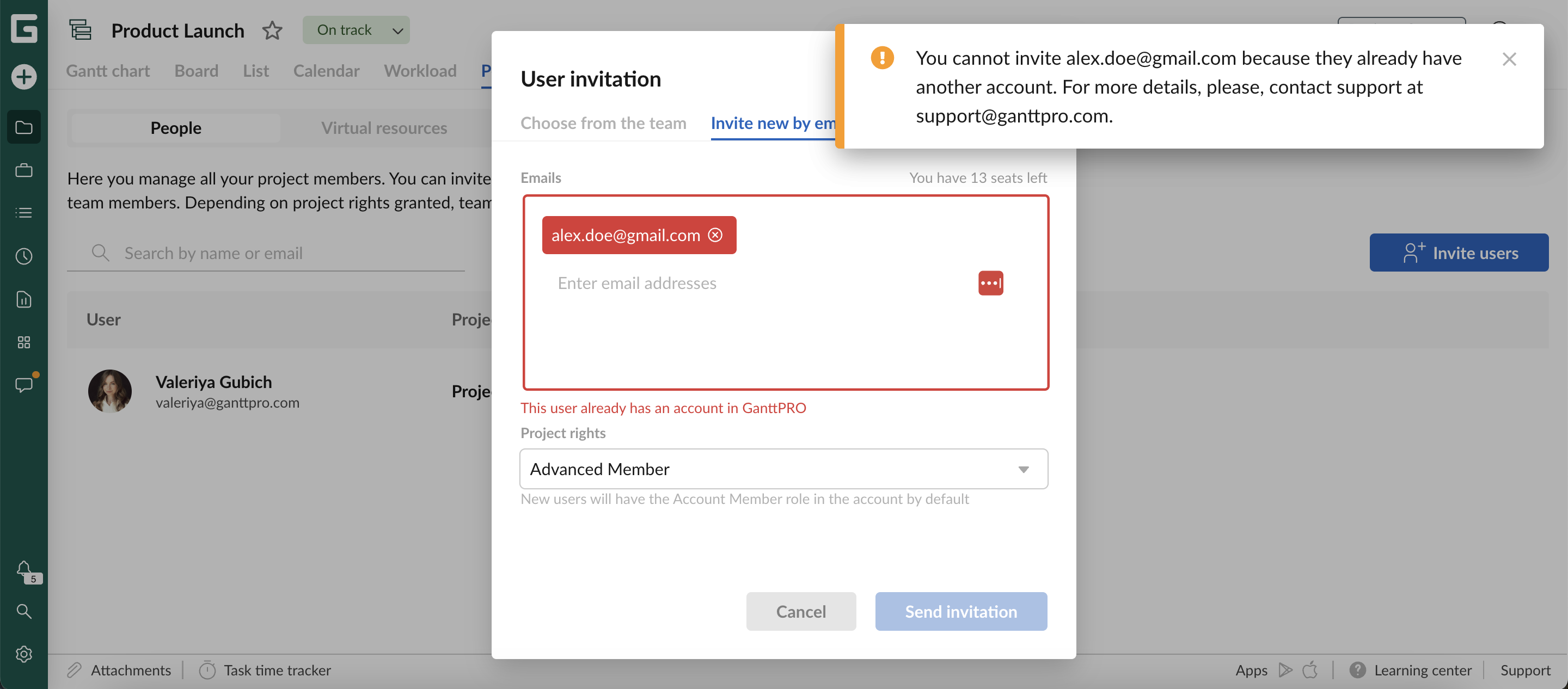Click the Send invitation button

click(x=960, y=612)
